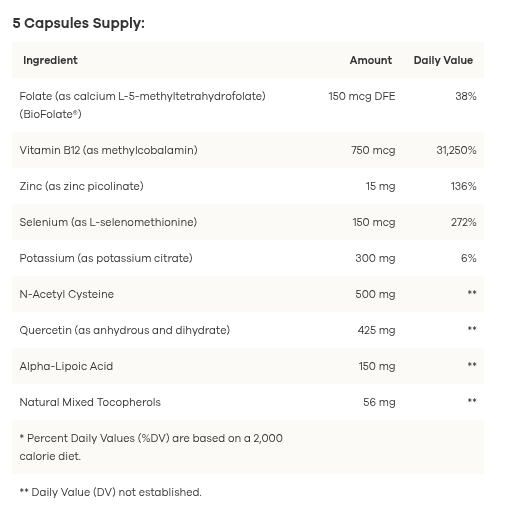This screenshot has width=515, height=522.
Task: Select the Alpha-Lipoic Acid ingredient
Action: [x=66, y=366]
